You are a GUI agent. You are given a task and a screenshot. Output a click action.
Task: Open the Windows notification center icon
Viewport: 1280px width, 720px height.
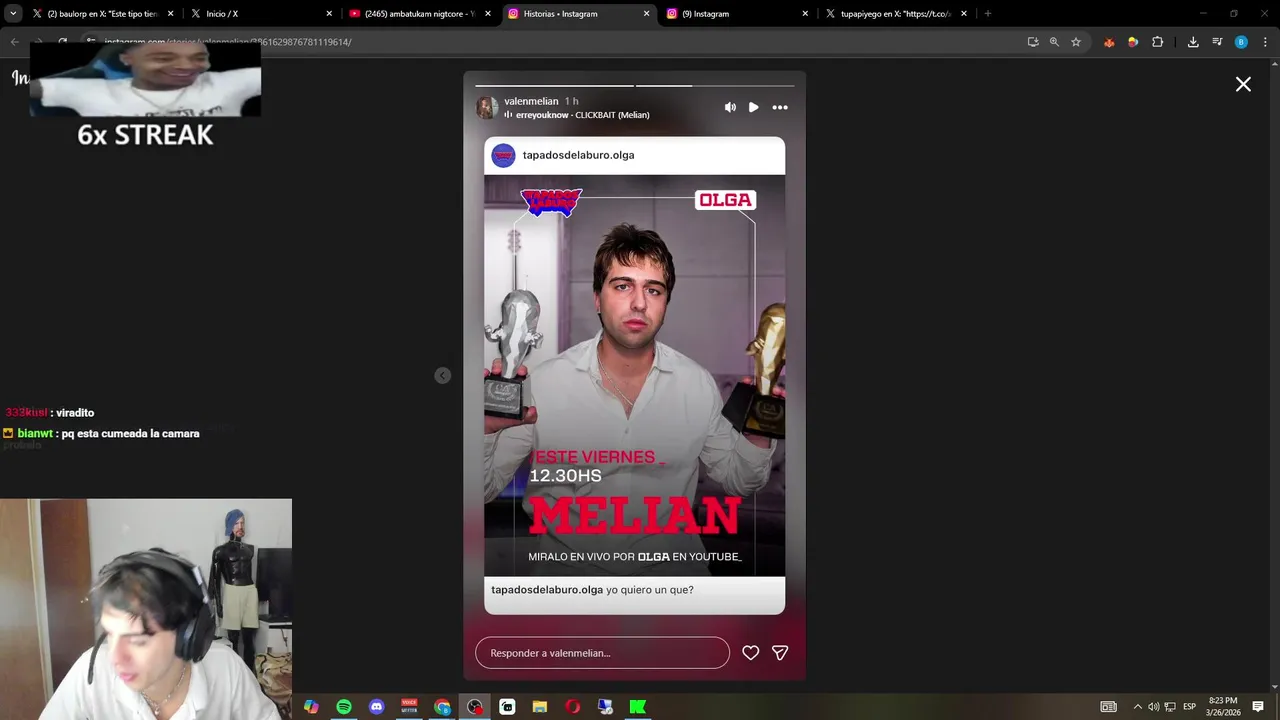tap(1258, 707)
